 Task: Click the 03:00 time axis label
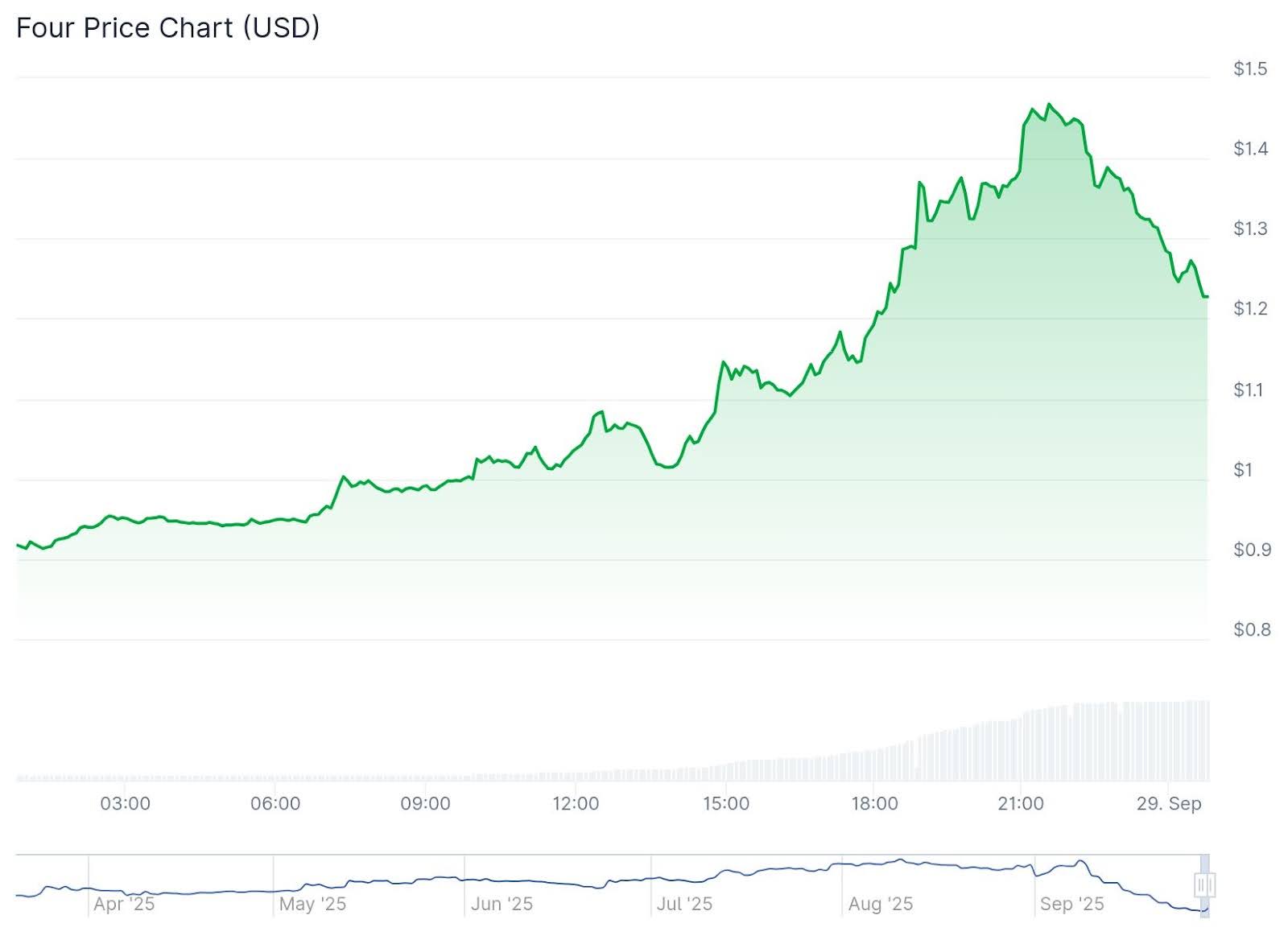coord(126,803)
